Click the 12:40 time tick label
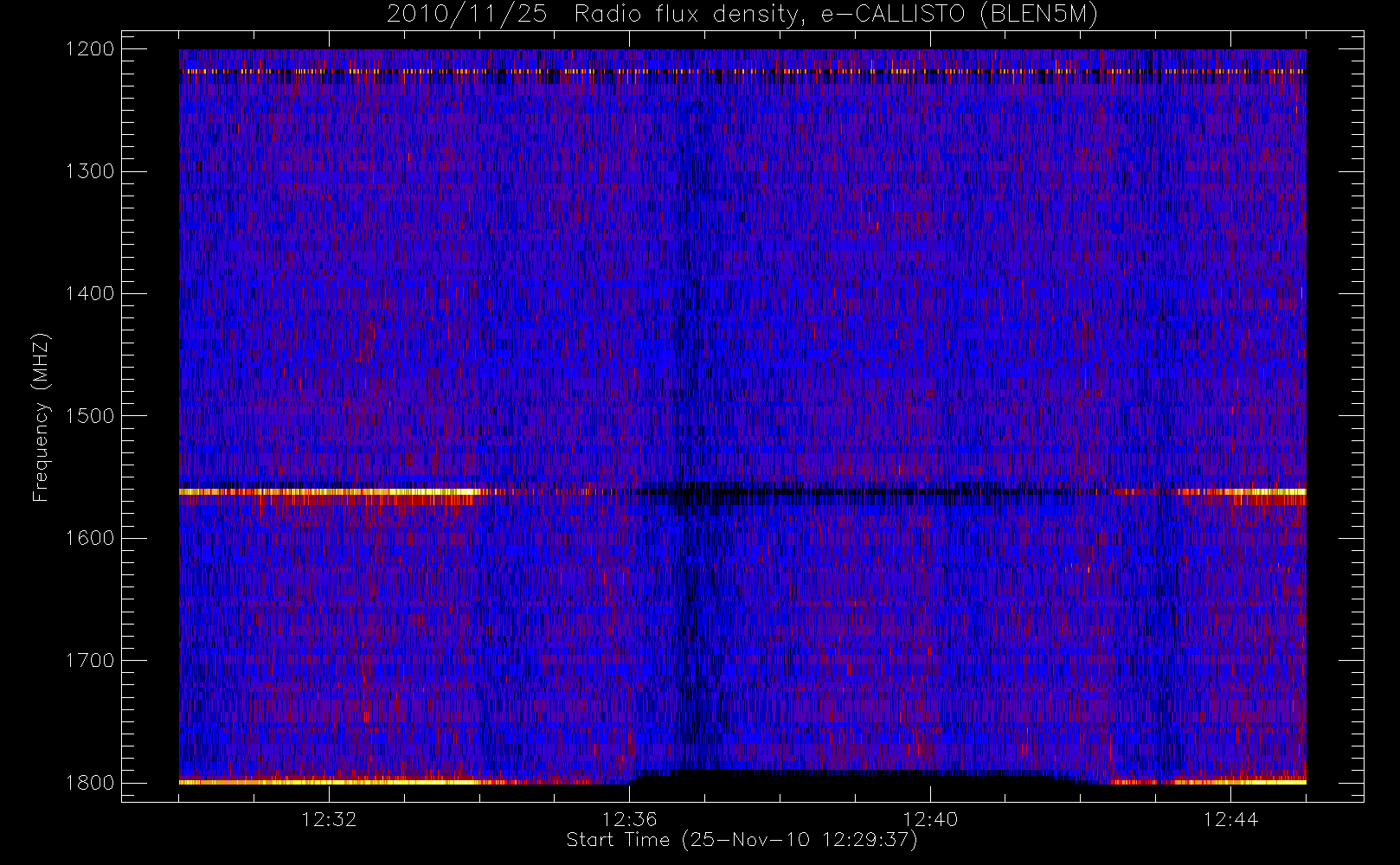 coord(930,819)
